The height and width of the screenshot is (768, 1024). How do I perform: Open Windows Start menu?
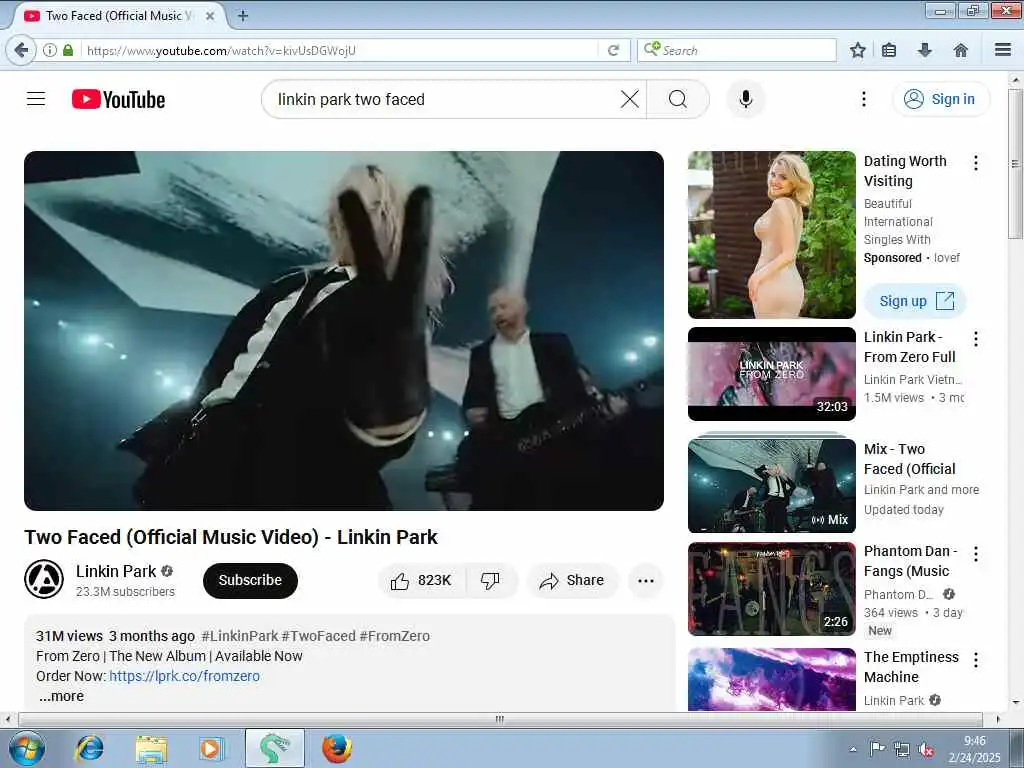tap(27, 748)
